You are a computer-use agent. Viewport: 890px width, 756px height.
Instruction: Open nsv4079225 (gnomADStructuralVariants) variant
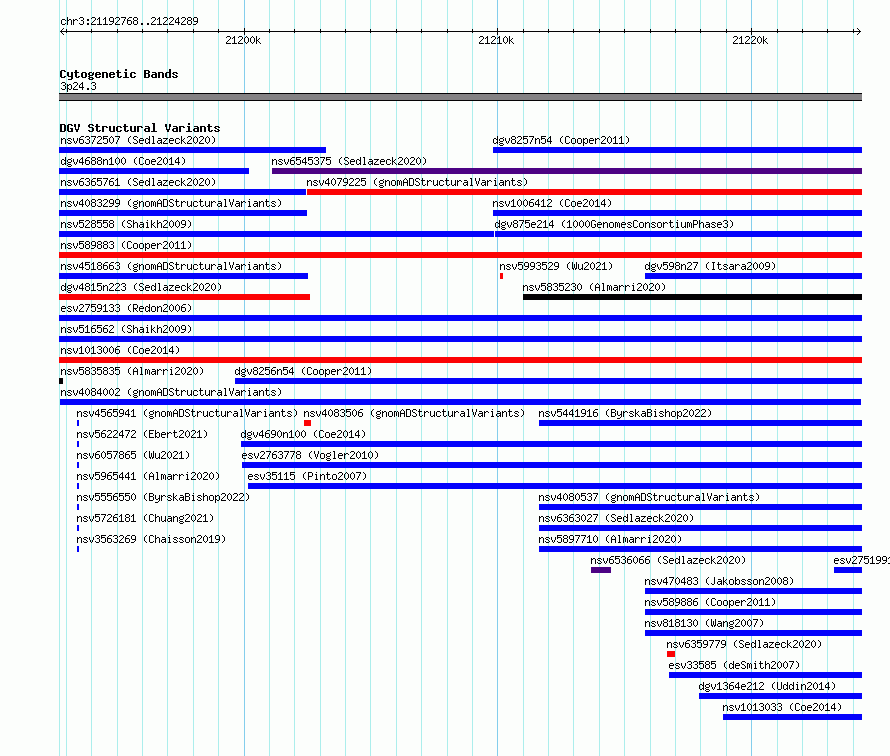click(x=584, y=192)
